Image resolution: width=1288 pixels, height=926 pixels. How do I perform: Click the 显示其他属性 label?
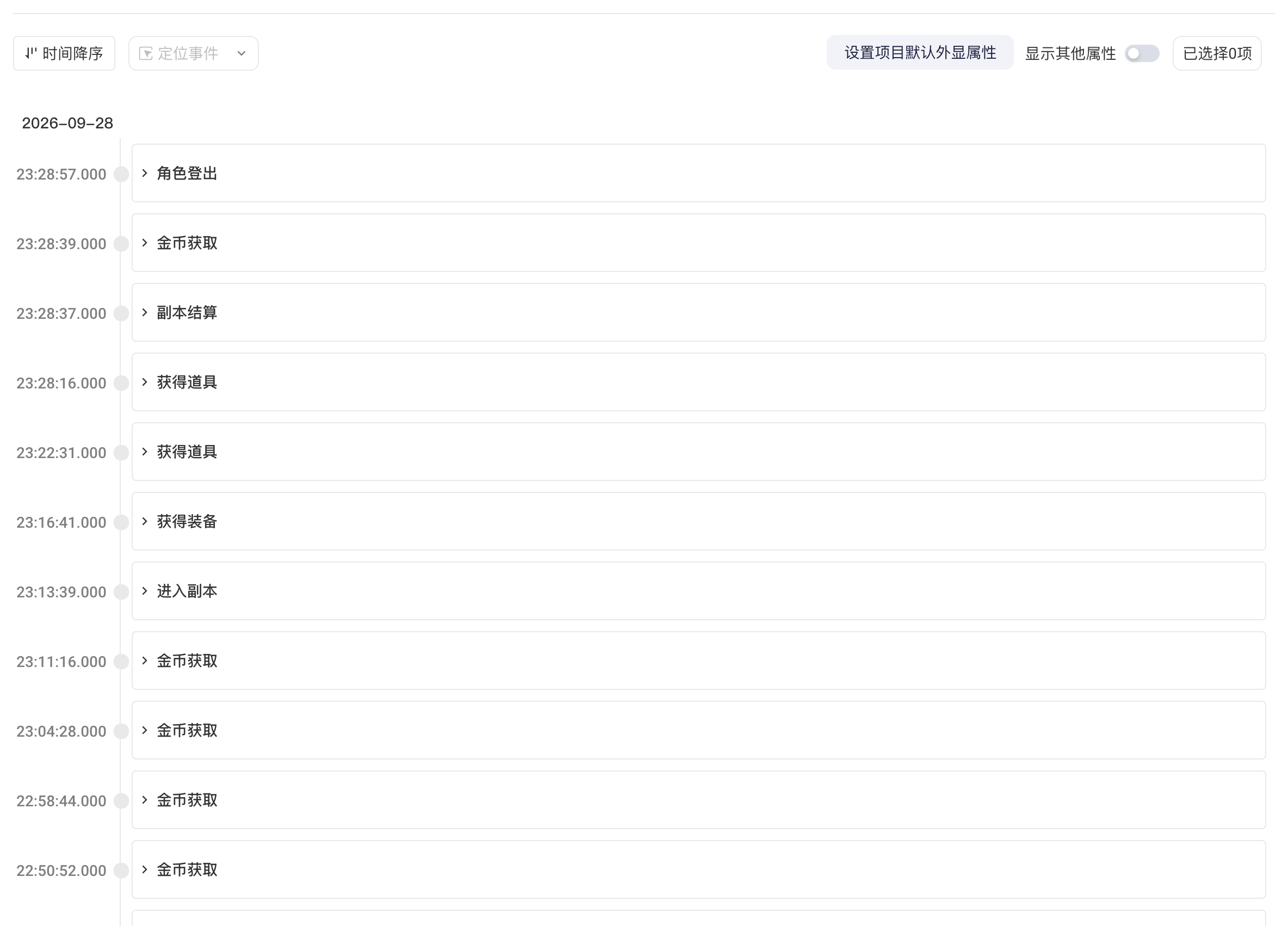[1070, 53]
